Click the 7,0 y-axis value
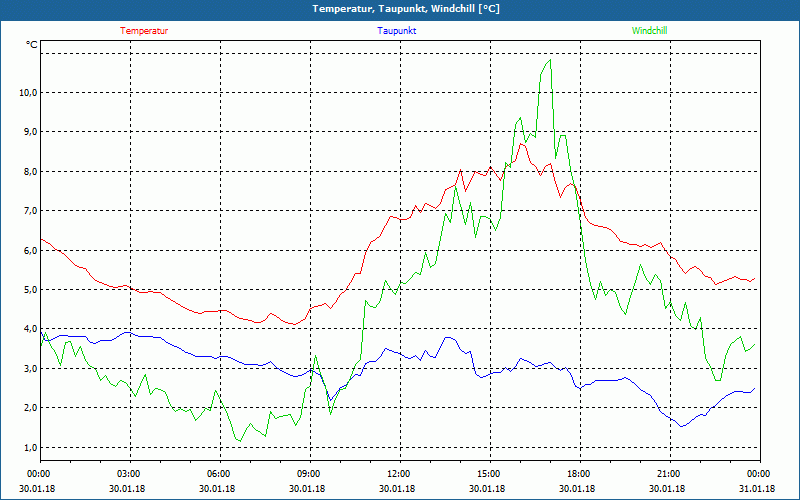Screen dimensions: 800x500 point(30,211)
